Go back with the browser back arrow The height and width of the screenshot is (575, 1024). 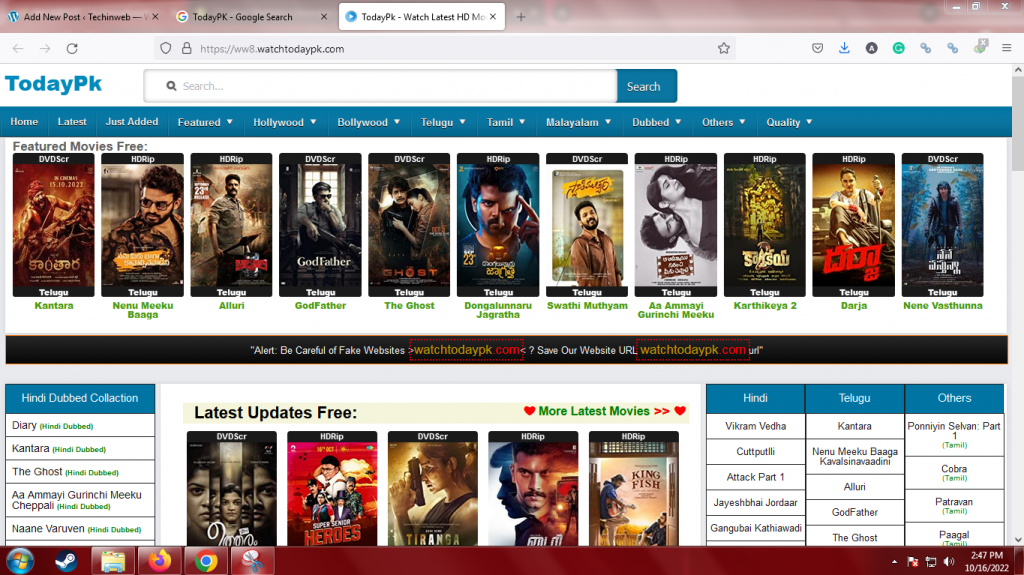(x=18, y=48)
